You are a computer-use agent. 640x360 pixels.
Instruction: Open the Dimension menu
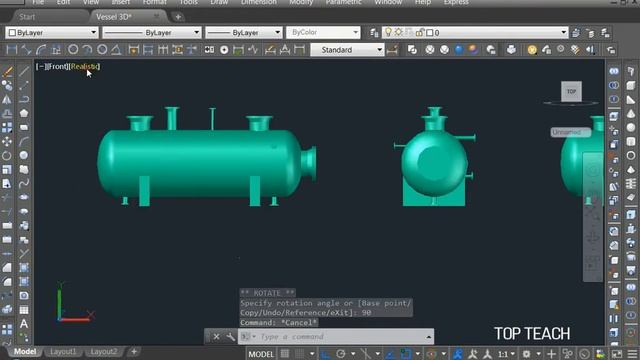click(258, 2)
